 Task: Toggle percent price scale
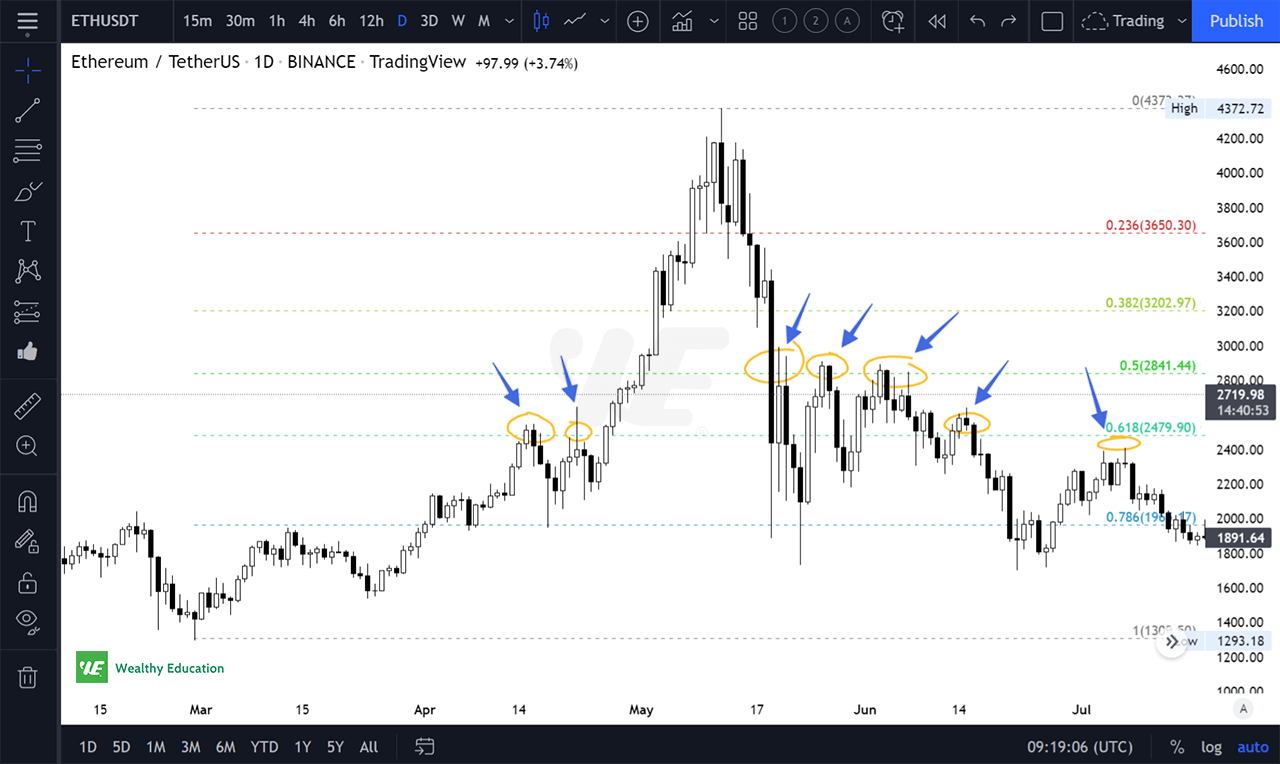[1177, 746]
